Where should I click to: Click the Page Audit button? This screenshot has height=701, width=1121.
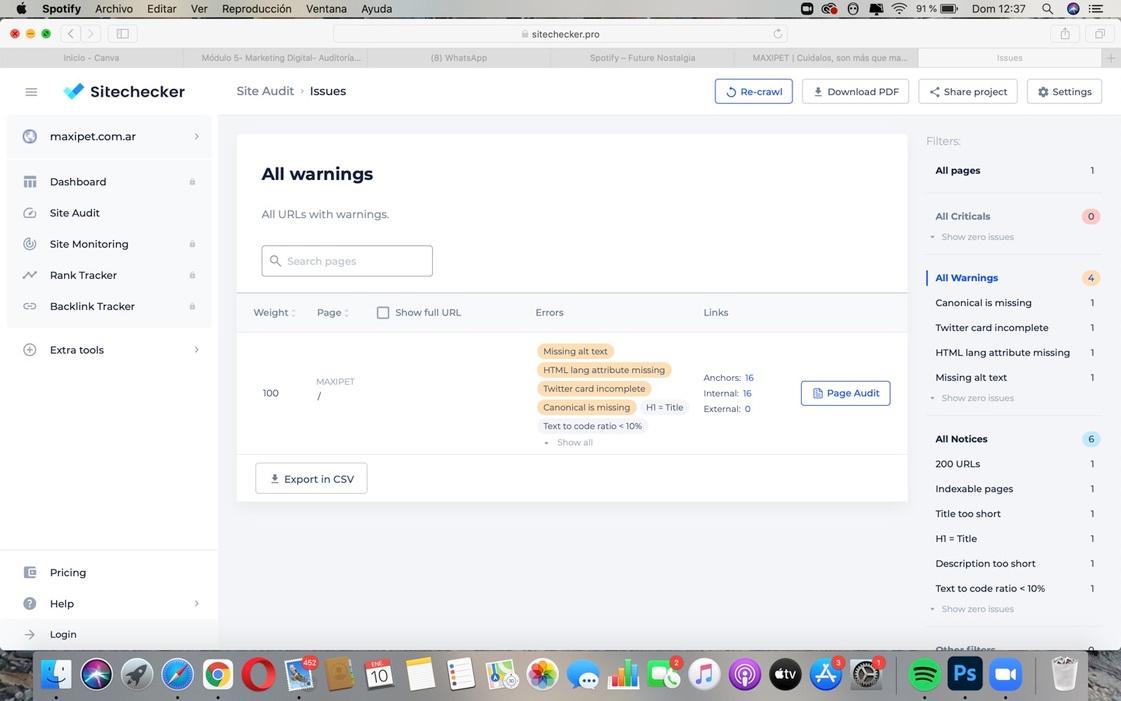[845, 393]
